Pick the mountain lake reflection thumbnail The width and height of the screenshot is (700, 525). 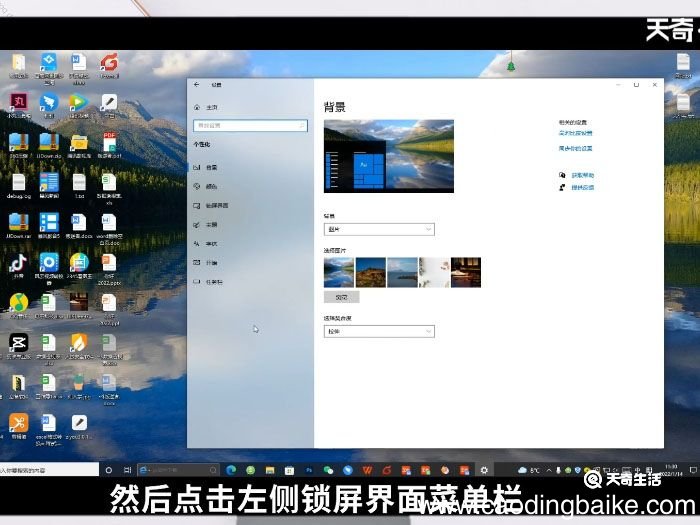click(339, 272)
